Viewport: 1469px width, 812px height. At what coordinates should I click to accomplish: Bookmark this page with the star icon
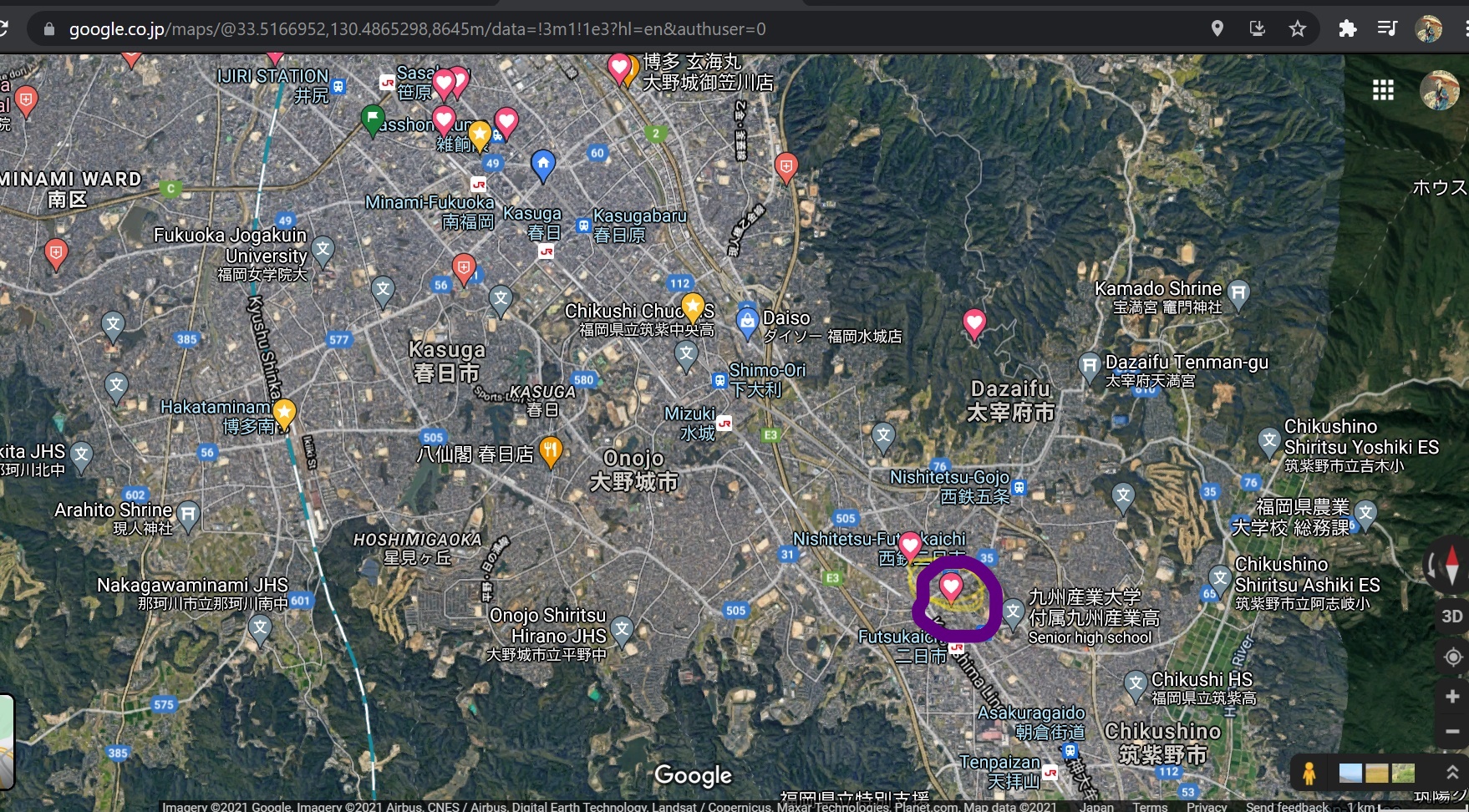pos(1297,29)
